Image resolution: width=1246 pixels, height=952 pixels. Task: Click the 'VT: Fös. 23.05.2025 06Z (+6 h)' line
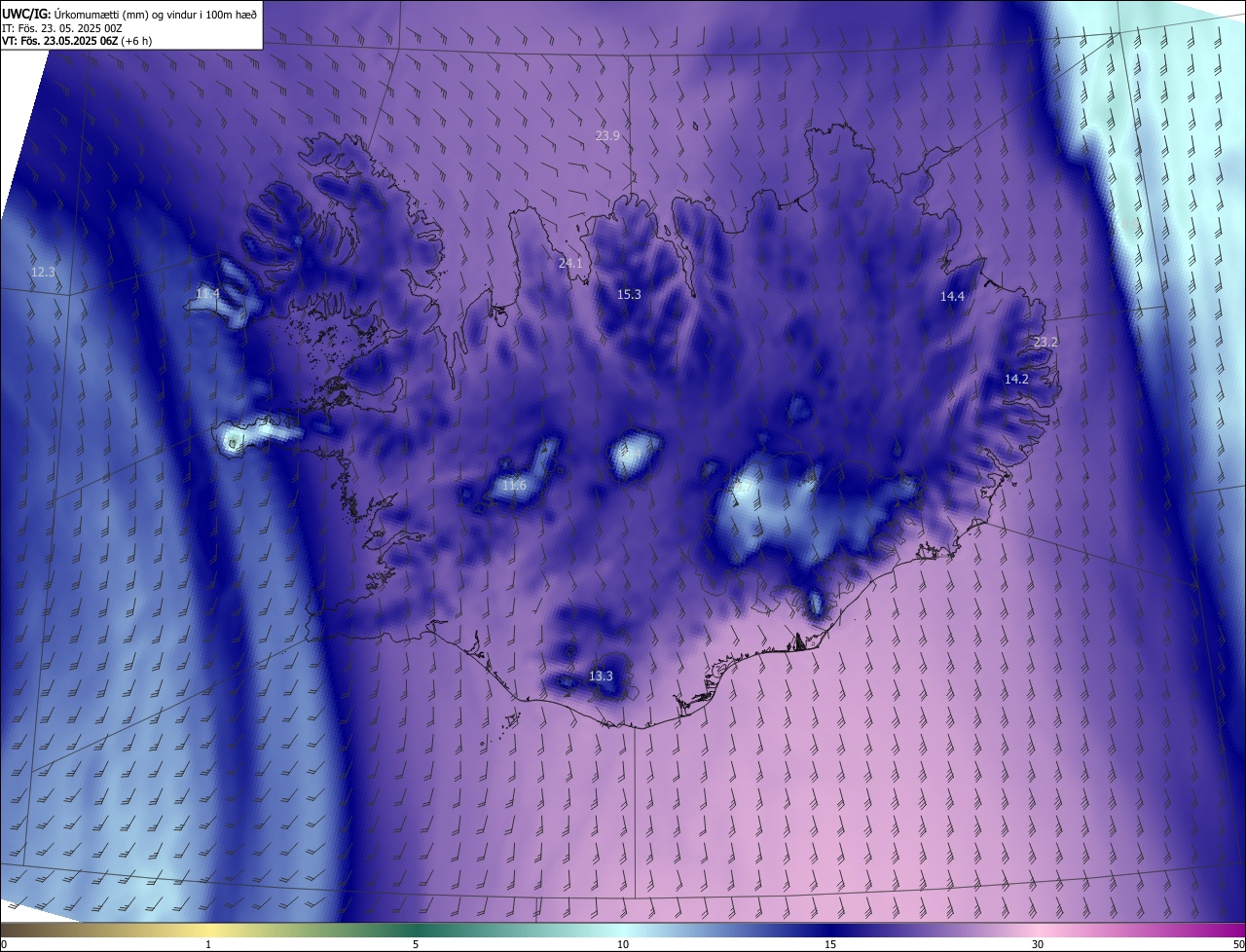click(77, 41)
